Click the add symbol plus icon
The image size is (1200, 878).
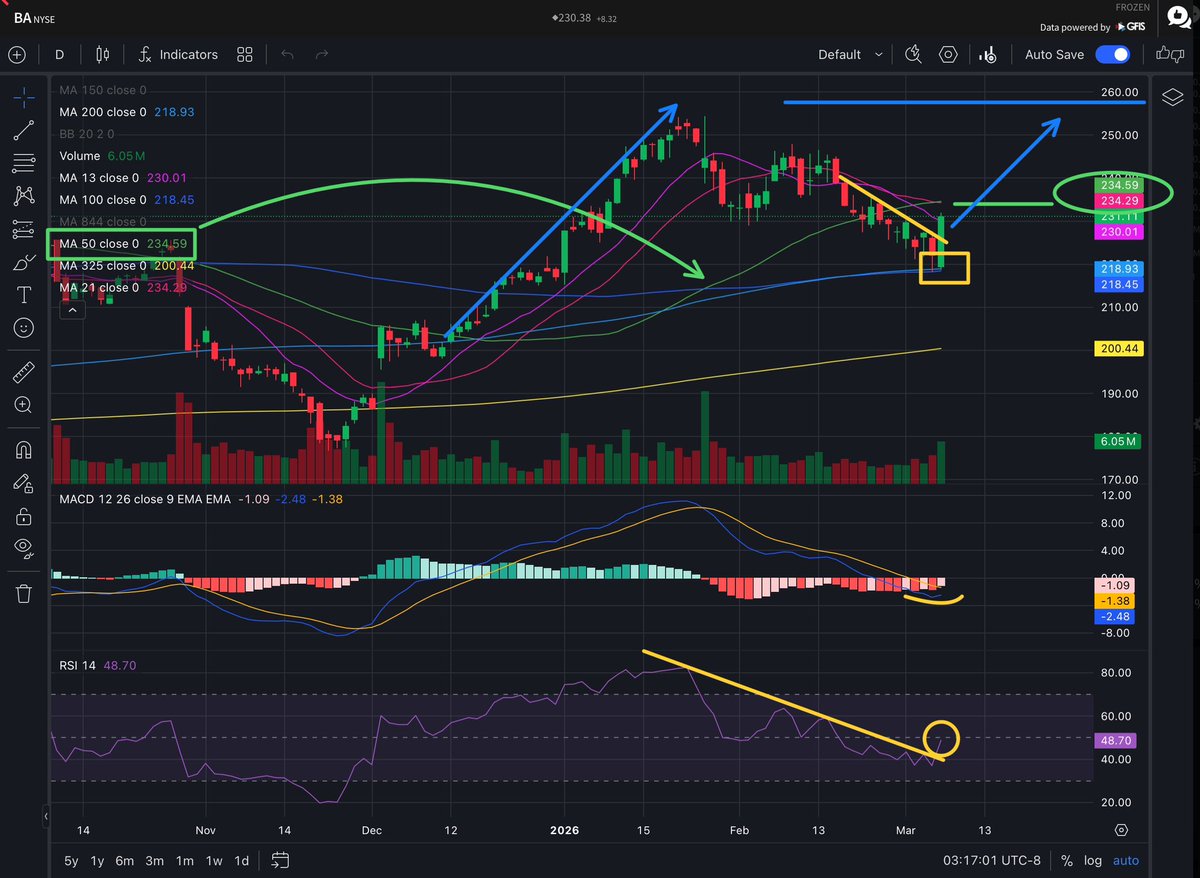(16, 55)
